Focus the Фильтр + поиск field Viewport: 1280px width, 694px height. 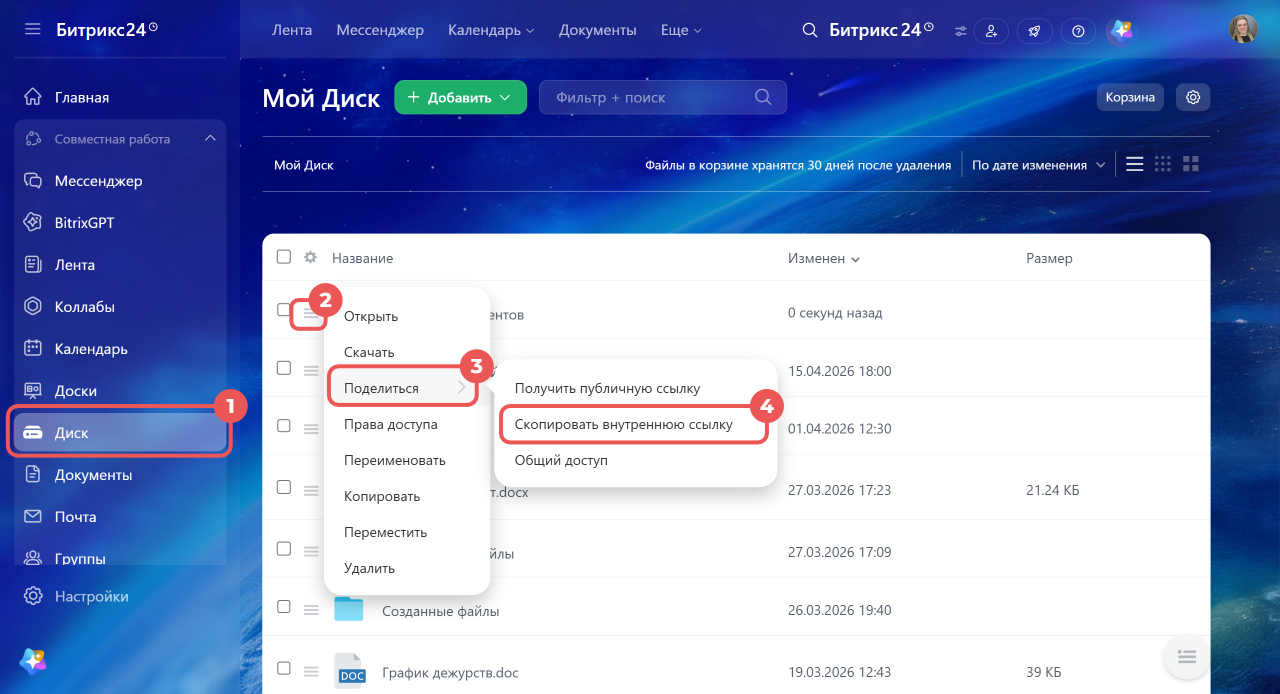tap(663, 97)
